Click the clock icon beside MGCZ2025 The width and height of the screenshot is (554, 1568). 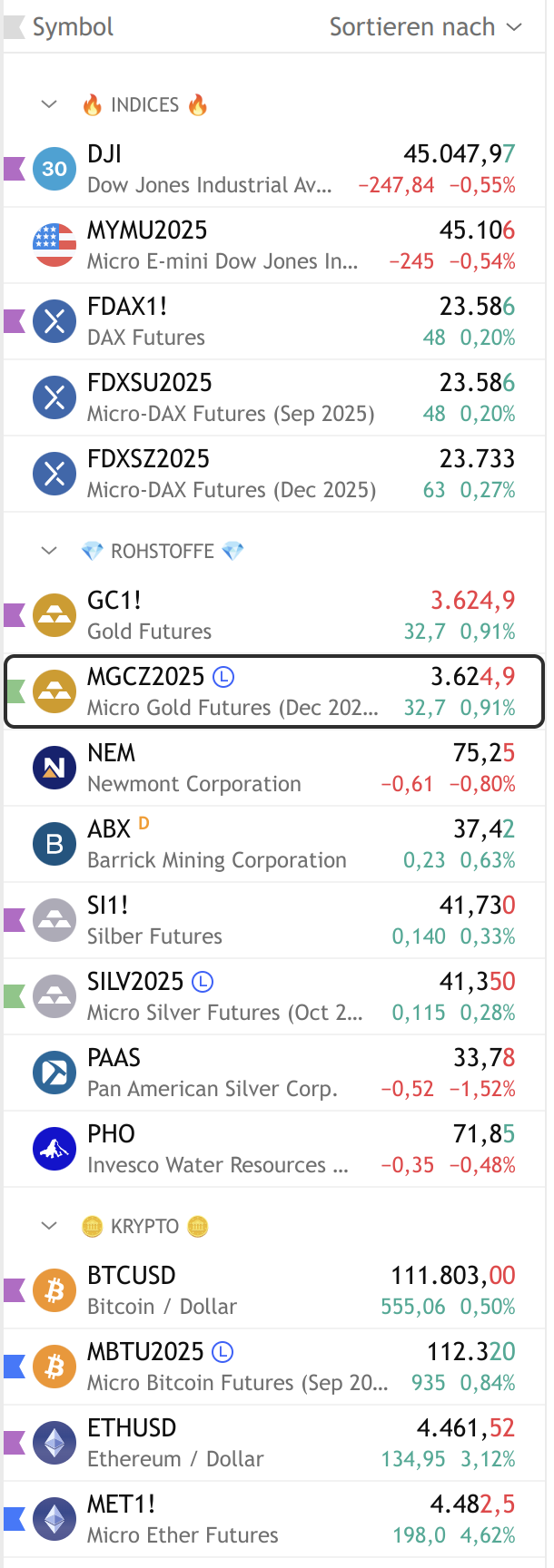point(223,677)
